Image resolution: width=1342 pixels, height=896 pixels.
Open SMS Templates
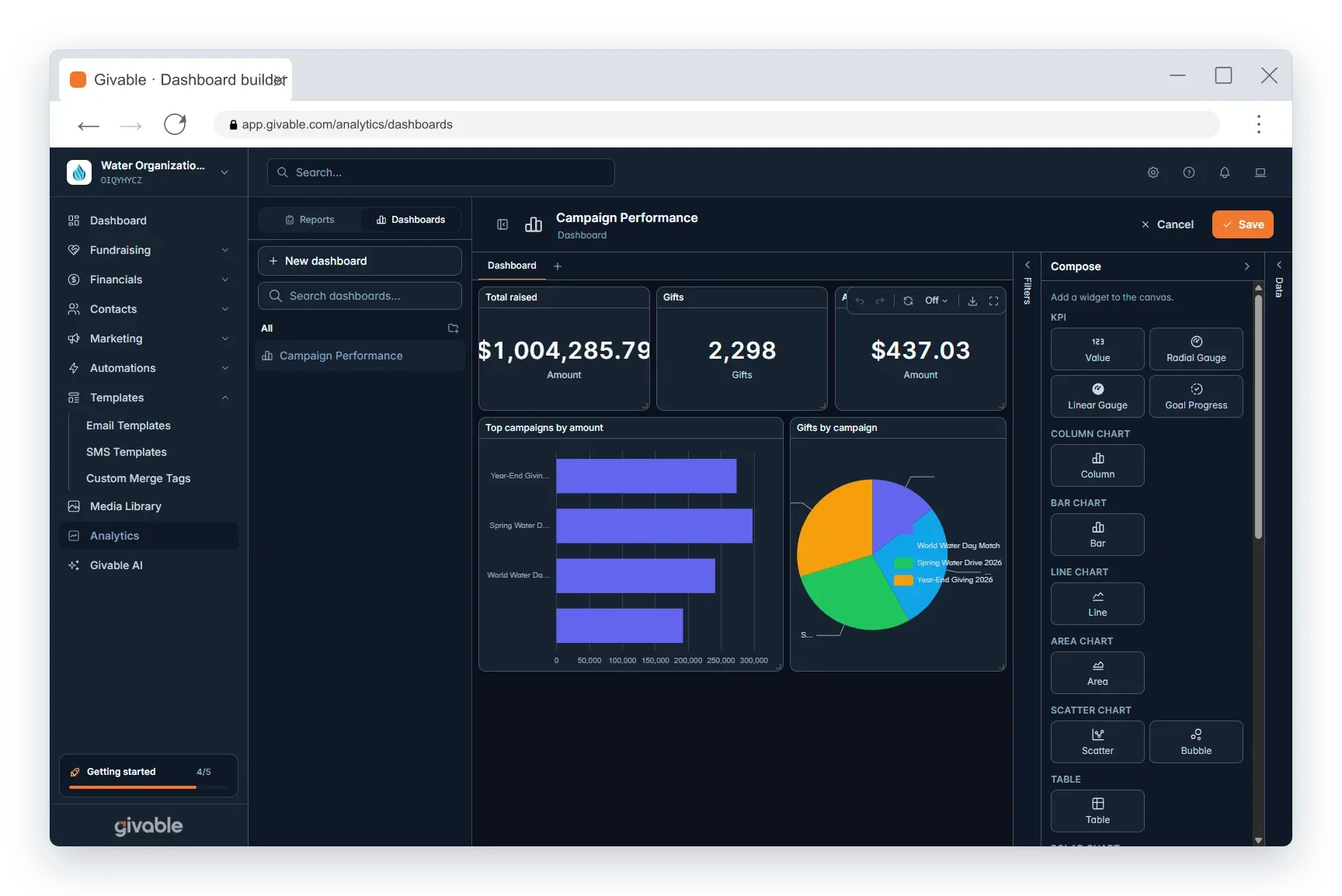[127, 452]
